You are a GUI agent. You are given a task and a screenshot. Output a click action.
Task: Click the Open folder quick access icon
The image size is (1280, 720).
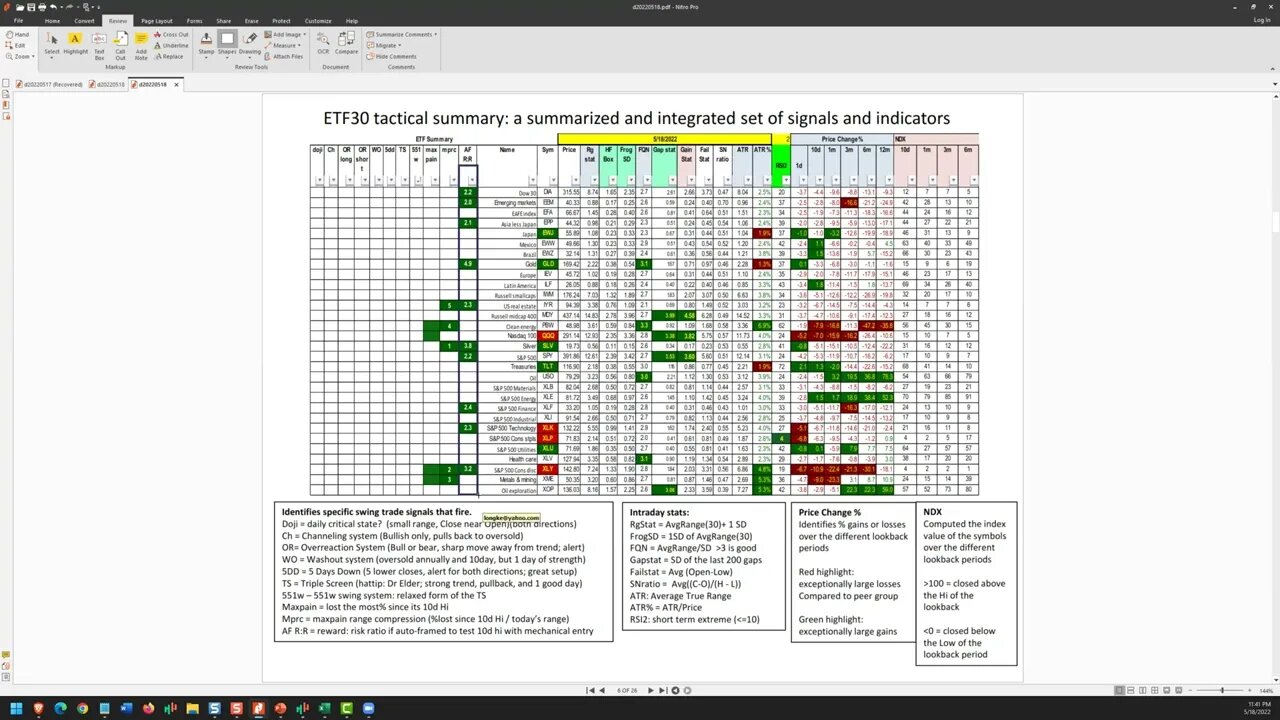pyautogui.click(x=18, y=6)
